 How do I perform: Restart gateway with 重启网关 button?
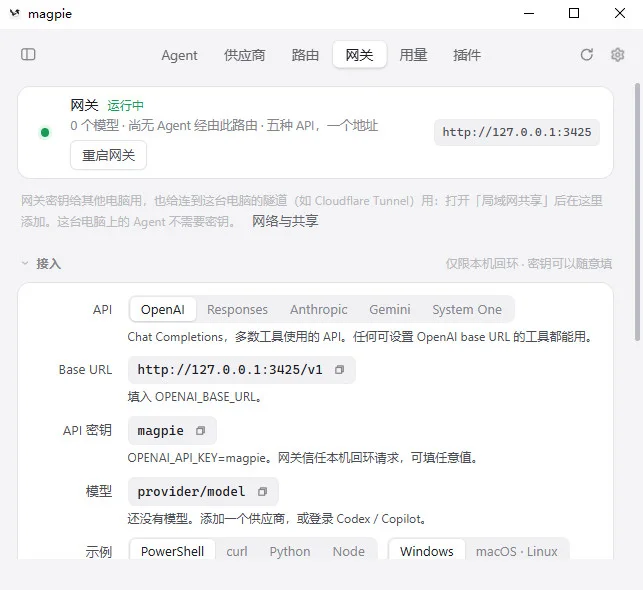point(108,155)
